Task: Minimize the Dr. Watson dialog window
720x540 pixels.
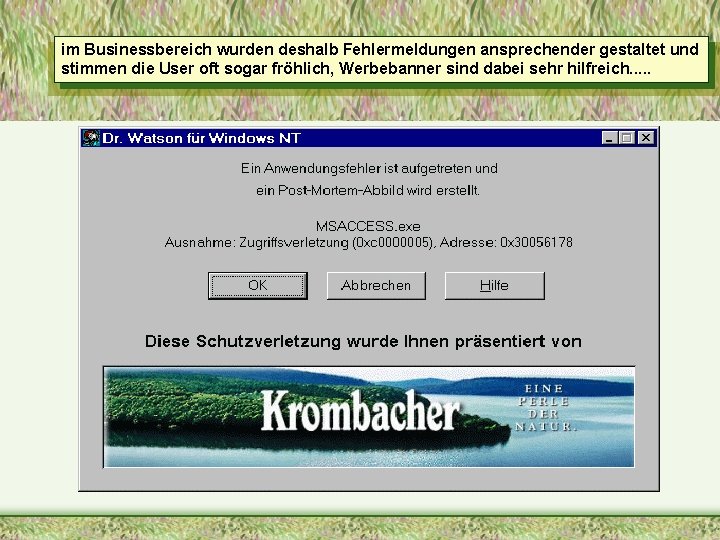Action: pyautogui.click(x=609, y=138)
